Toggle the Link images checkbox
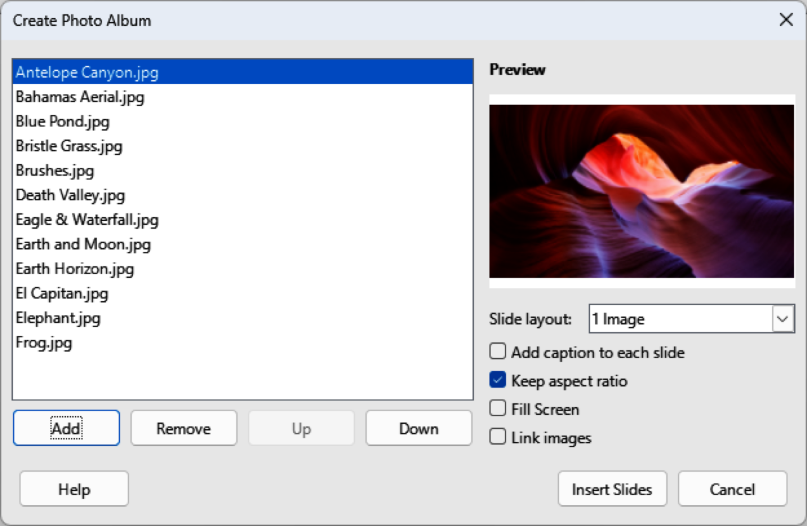 [497, 437]
